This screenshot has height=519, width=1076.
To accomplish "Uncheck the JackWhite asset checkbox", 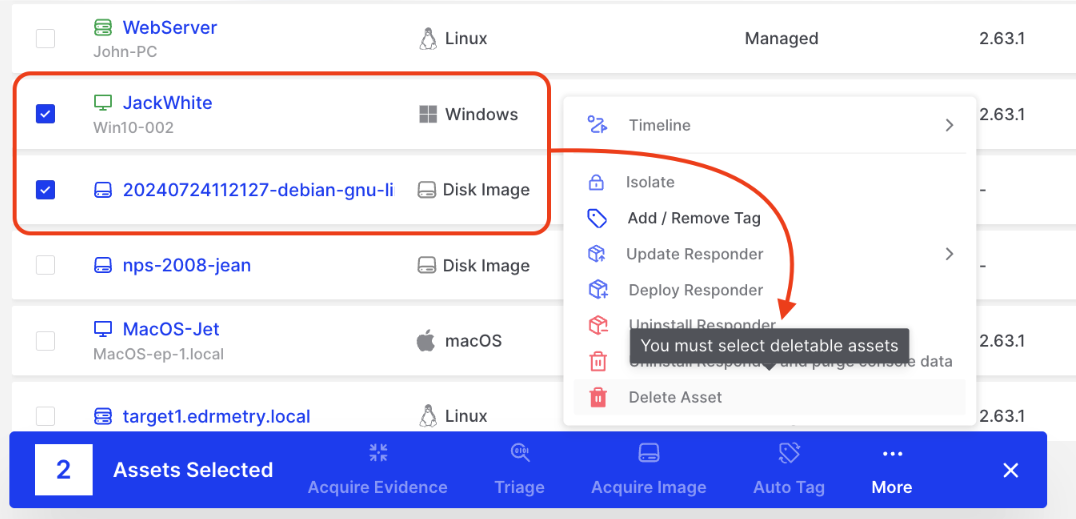I will [x=45, y=114].
